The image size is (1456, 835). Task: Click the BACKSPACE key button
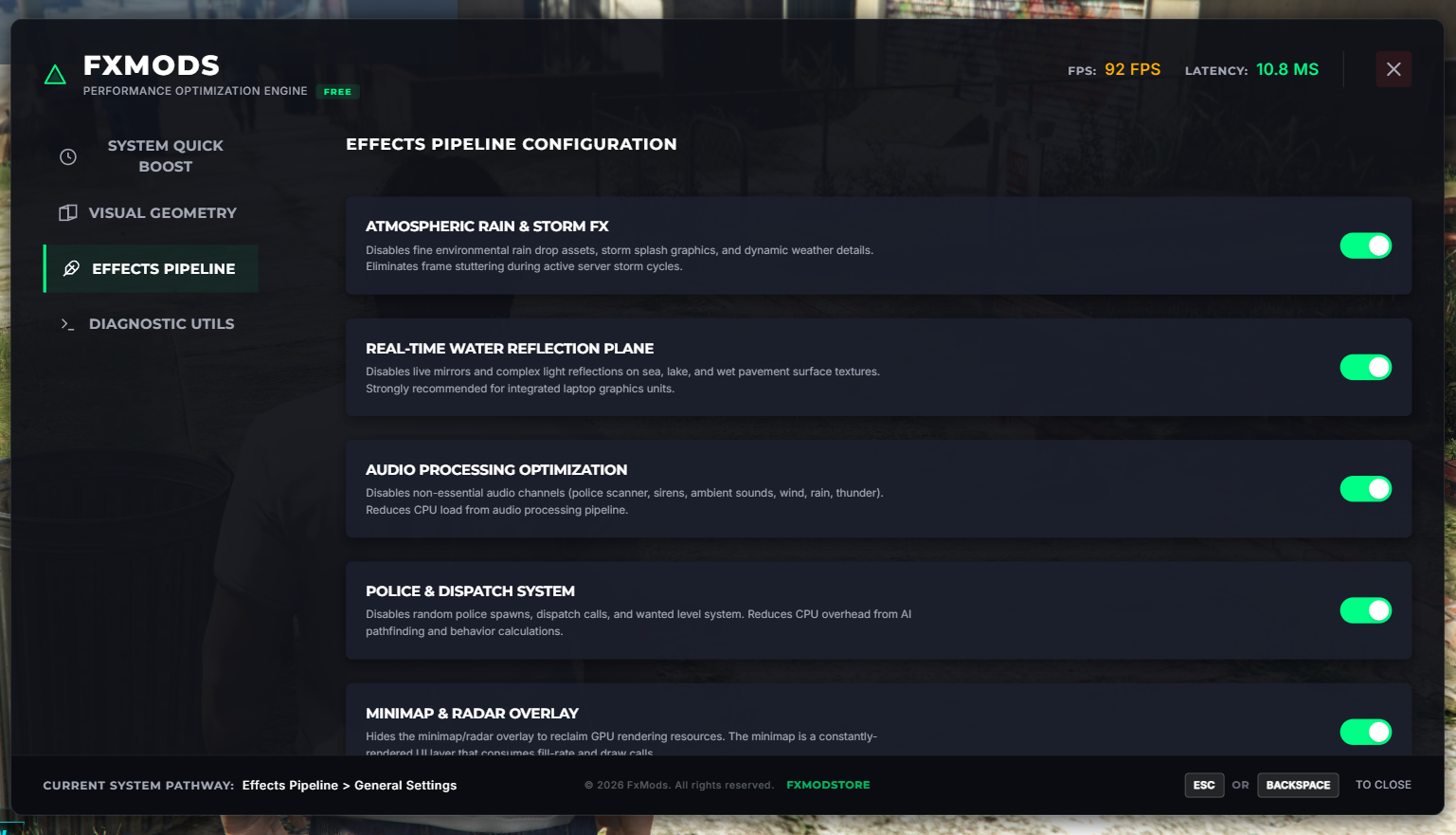coord(1298,785)
